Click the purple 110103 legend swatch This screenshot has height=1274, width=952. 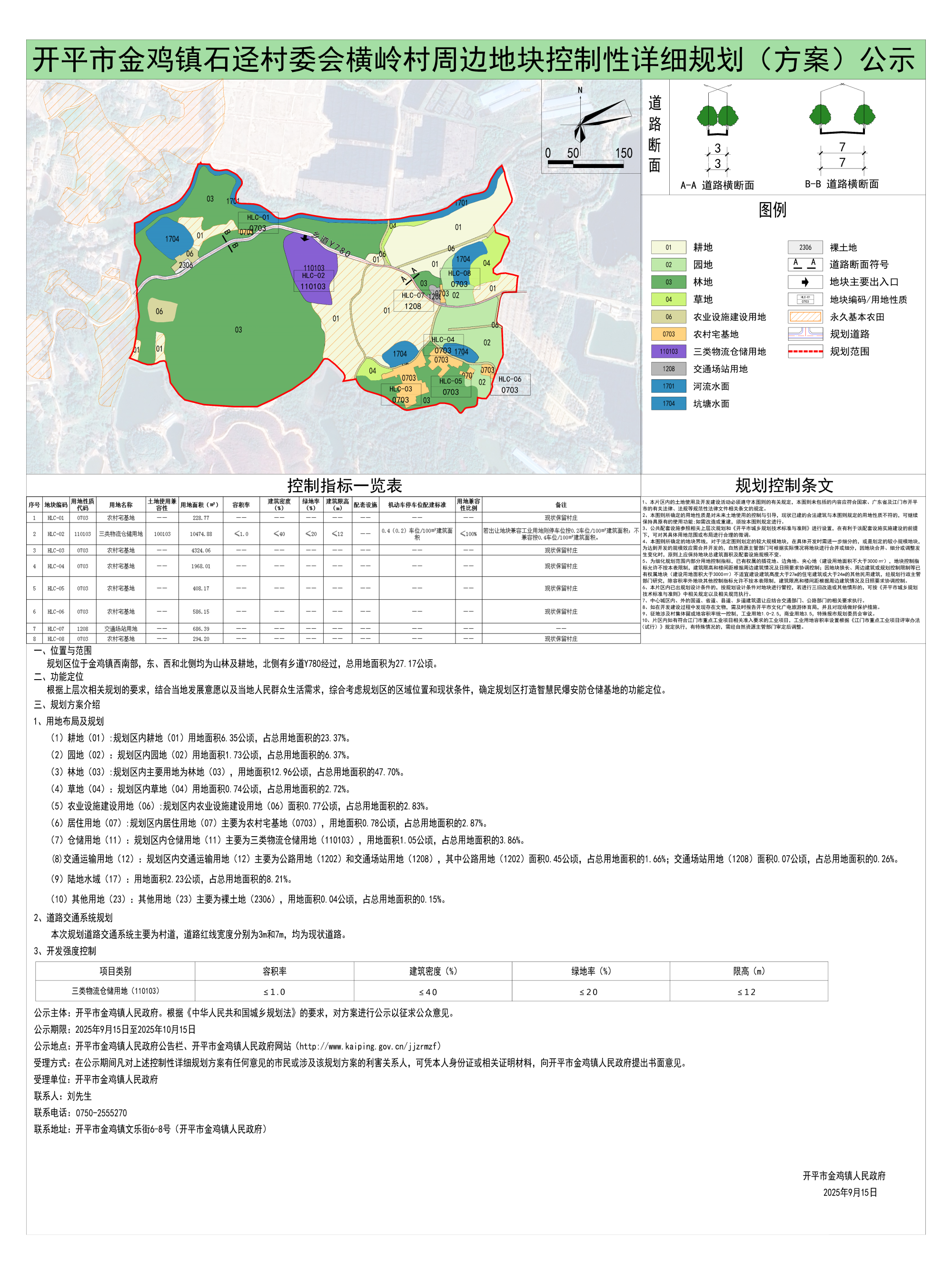[x=668, y=351]
